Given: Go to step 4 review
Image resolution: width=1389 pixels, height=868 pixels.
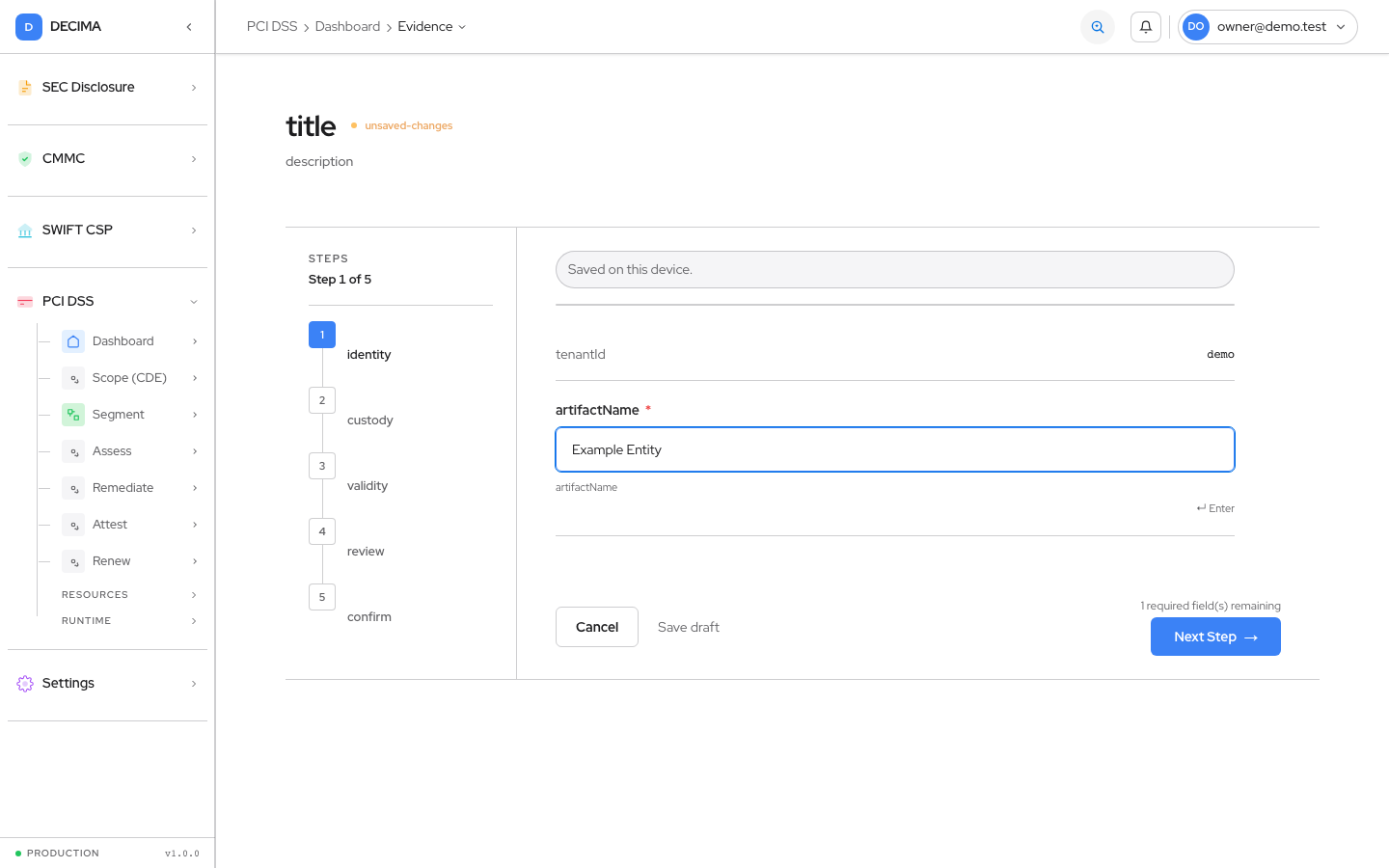Looking at the screenshot, I should (322, 531).
